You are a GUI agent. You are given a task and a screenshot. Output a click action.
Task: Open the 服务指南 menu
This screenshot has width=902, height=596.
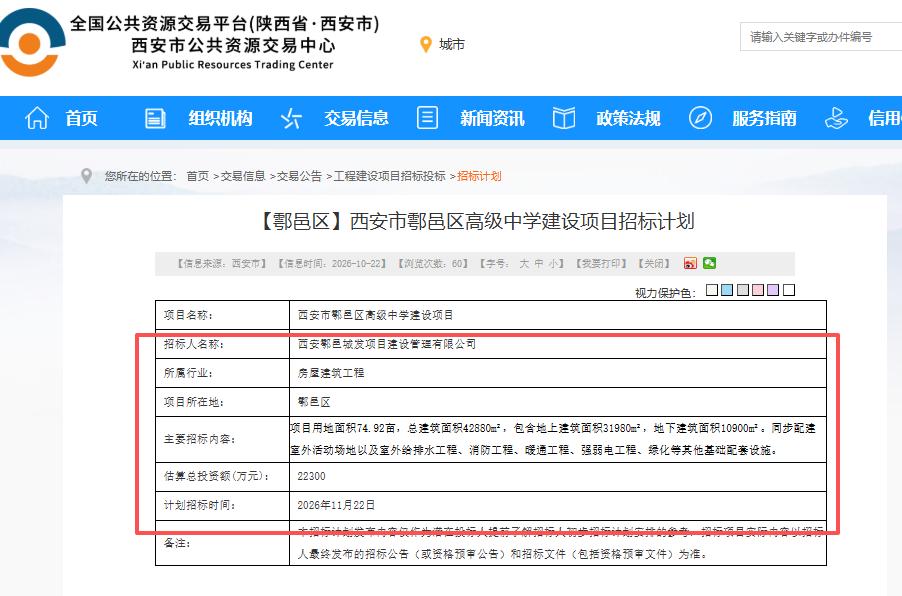pos(765,119)
